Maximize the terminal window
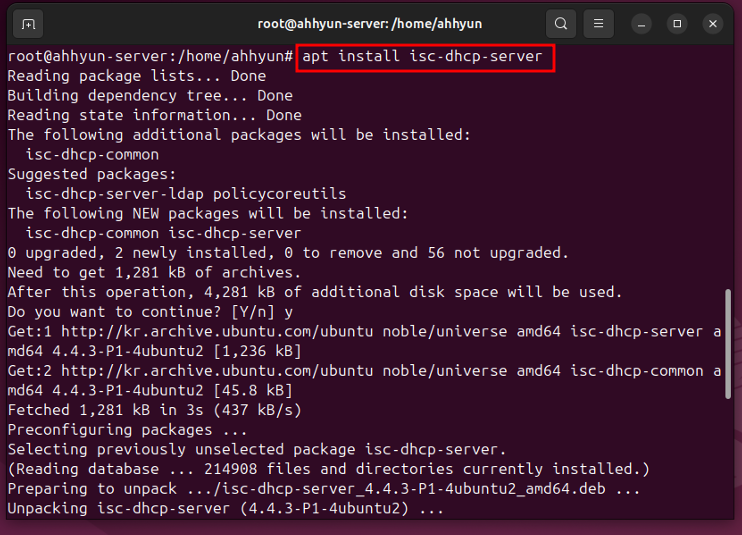The image size is (742, 535). pyautogui.click(x=677, y=24)
